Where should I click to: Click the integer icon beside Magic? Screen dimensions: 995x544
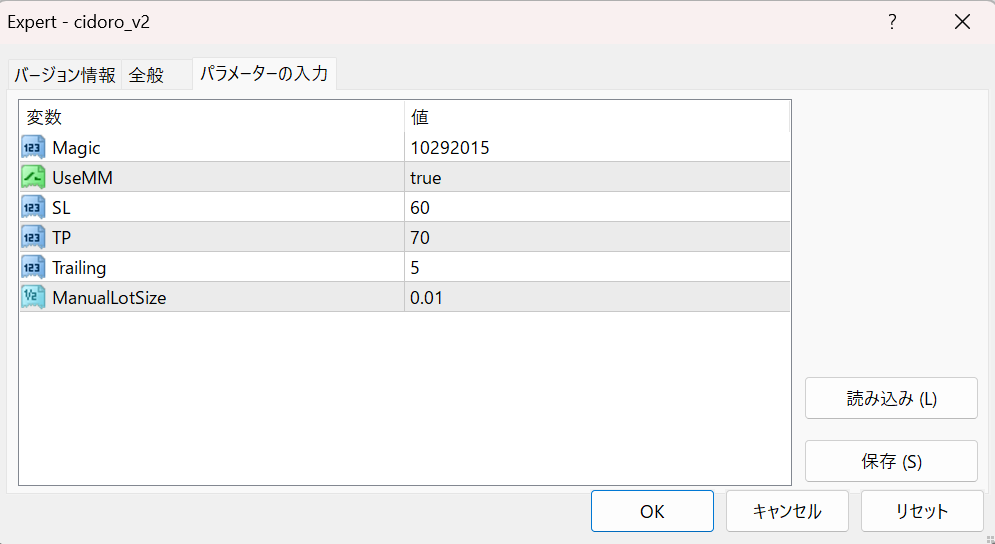click(33, 147)
